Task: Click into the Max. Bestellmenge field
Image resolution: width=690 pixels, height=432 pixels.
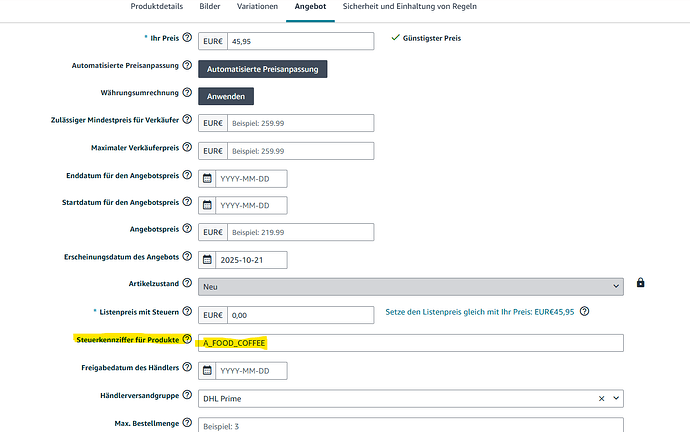Action: click(x=410, y=424)
